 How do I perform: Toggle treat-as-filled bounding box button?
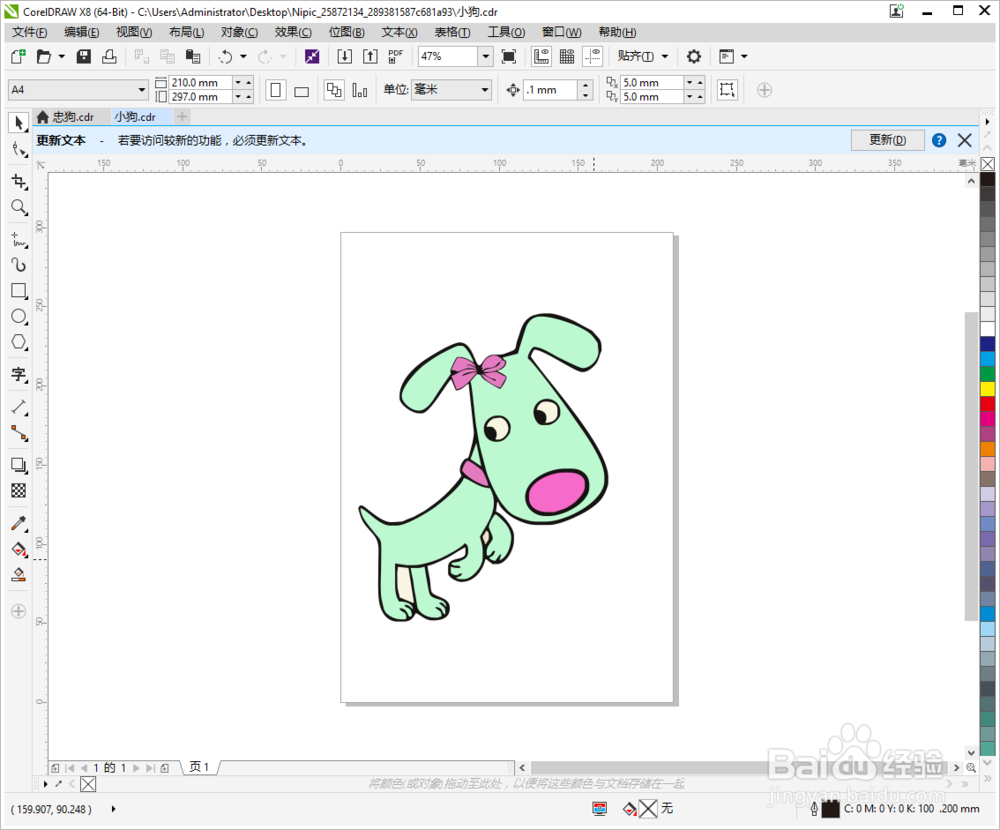[727, 90]
